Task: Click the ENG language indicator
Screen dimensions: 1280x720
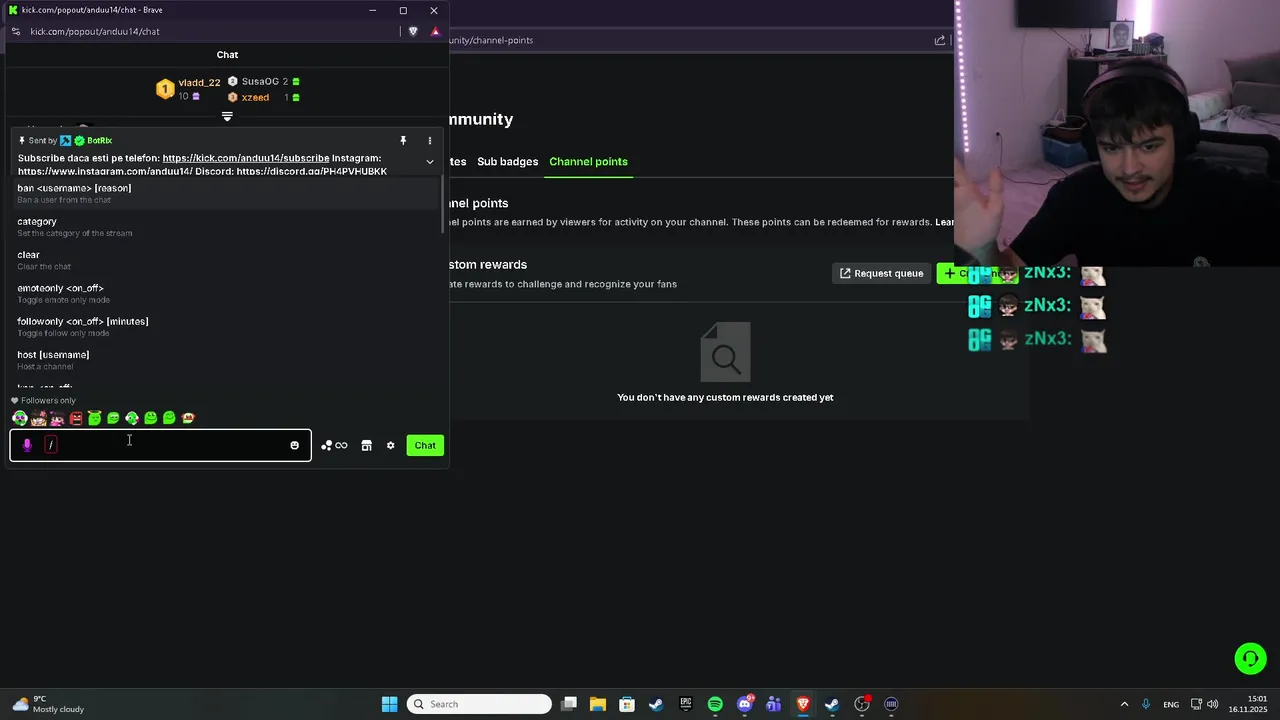Action: (1171, 704)
